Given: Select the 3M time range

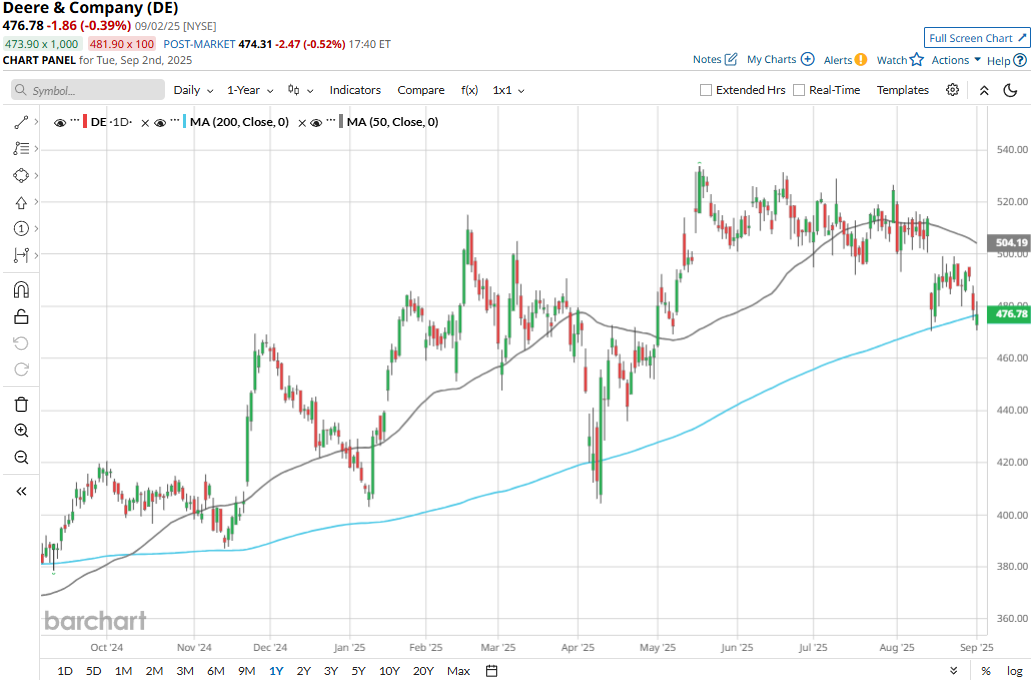Looking at the screenshot, I should pyautogui.click(x=185, y=671).
